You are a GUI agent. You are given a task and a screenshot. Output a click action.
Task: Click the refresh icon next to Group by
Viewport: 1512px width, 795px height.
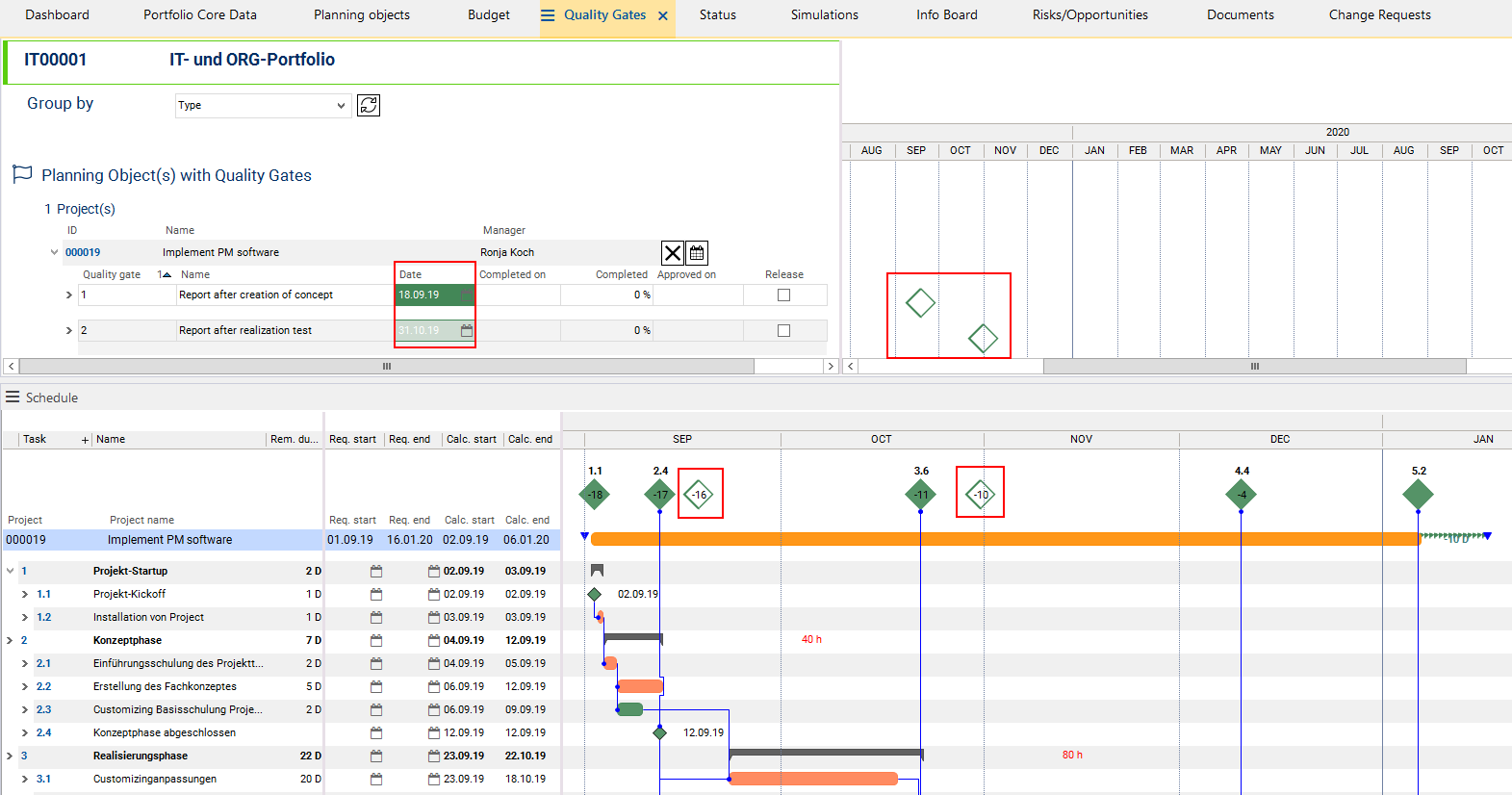(369, 105)
